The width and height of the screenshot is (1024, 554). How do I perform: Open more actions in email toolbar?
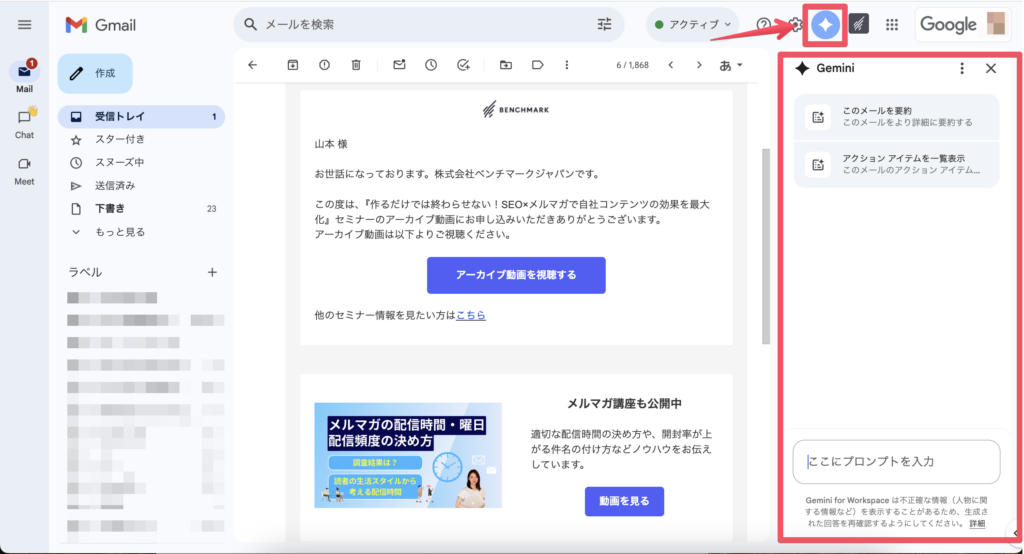pyautogui.click(x=567, y=65)
